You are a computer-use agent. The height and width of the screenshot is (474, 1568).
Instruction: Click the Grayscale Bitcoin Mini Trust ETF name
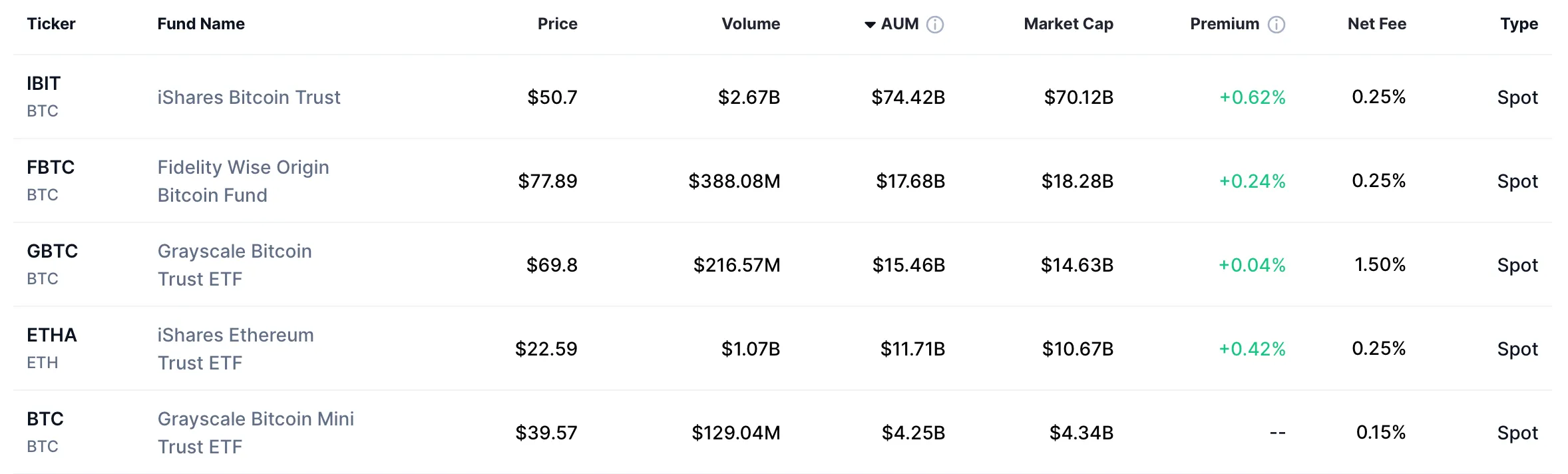255,433
